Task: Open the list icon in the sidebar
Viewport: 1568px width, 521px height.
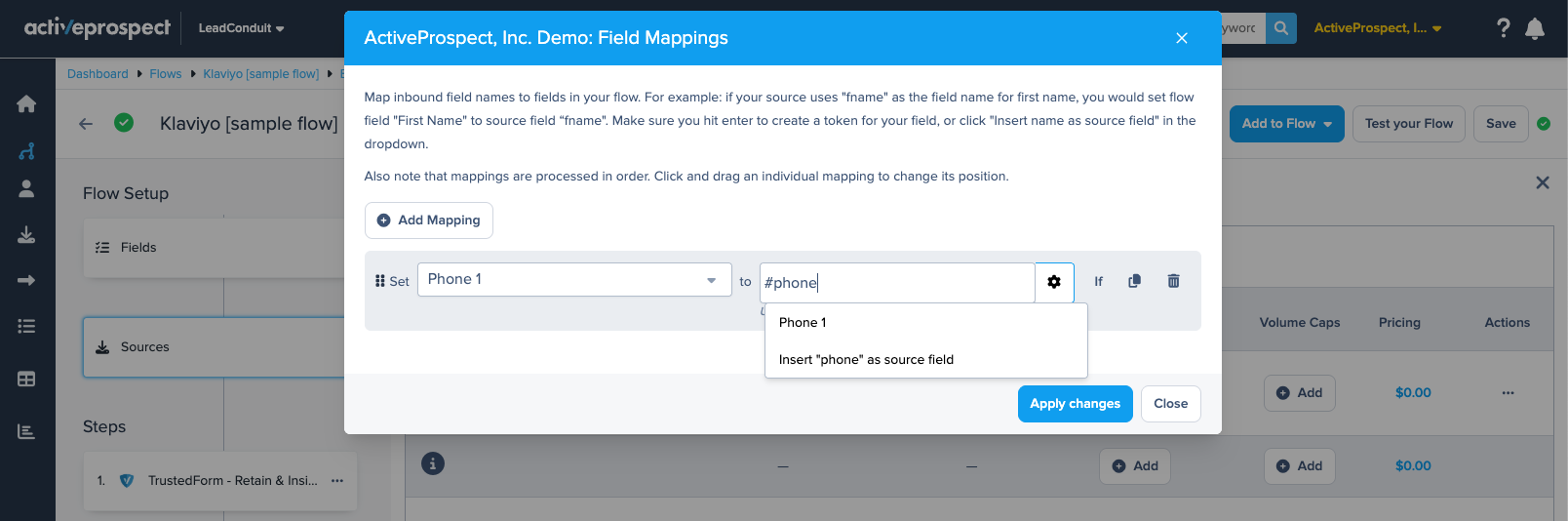Action: pos(26,326)
